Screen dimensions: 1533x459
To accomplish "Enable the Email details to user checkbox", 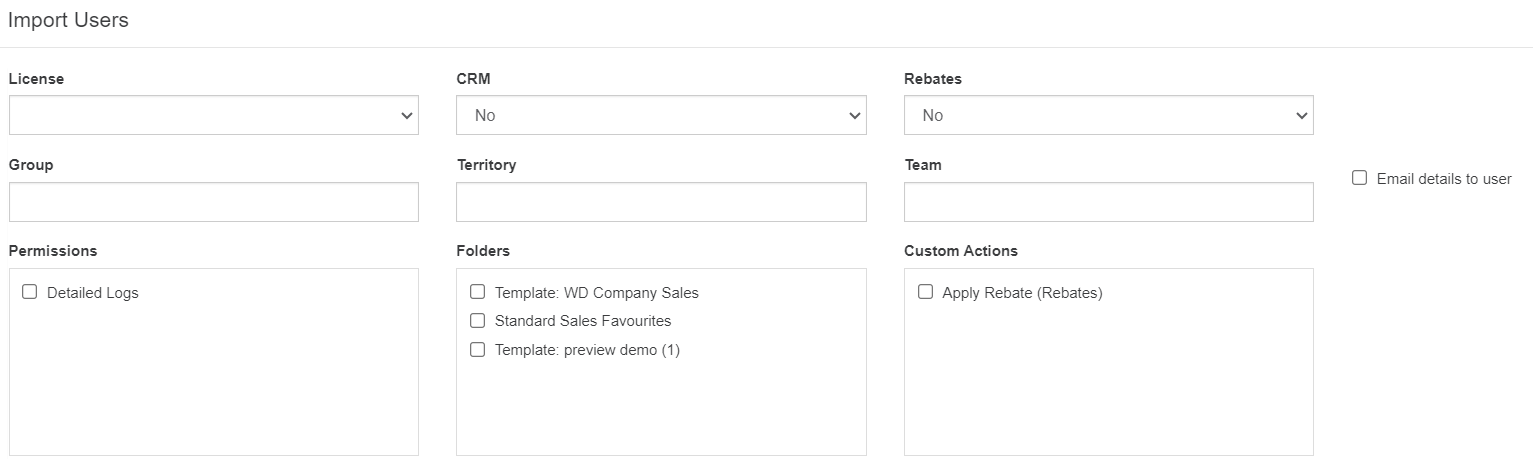I will (x=1359, y=178).
